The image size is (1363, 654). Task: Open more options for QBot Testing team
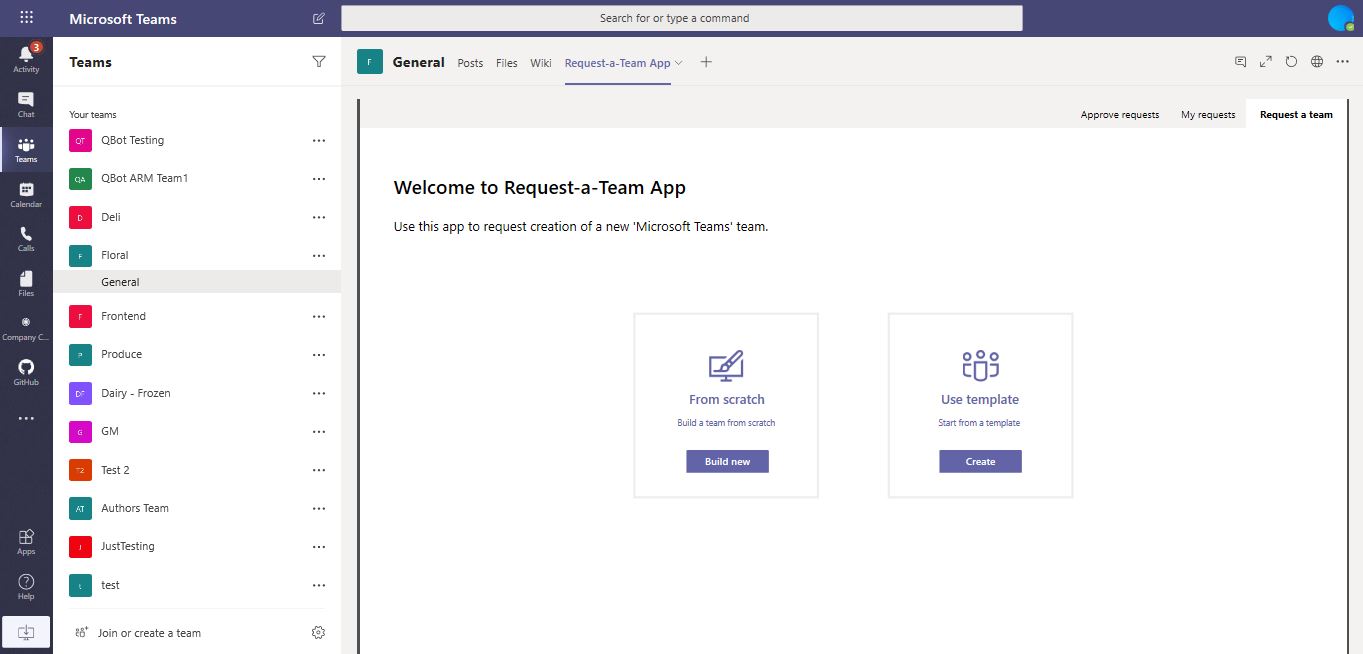319,141
